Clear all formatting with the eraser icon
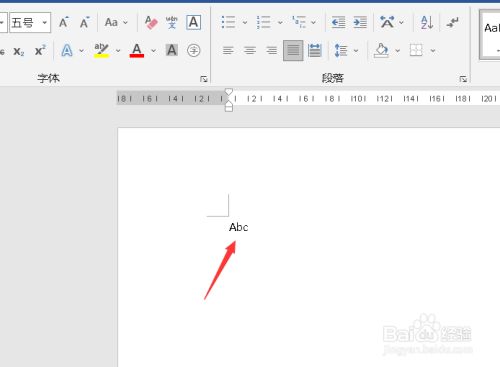 click(151, 22)
